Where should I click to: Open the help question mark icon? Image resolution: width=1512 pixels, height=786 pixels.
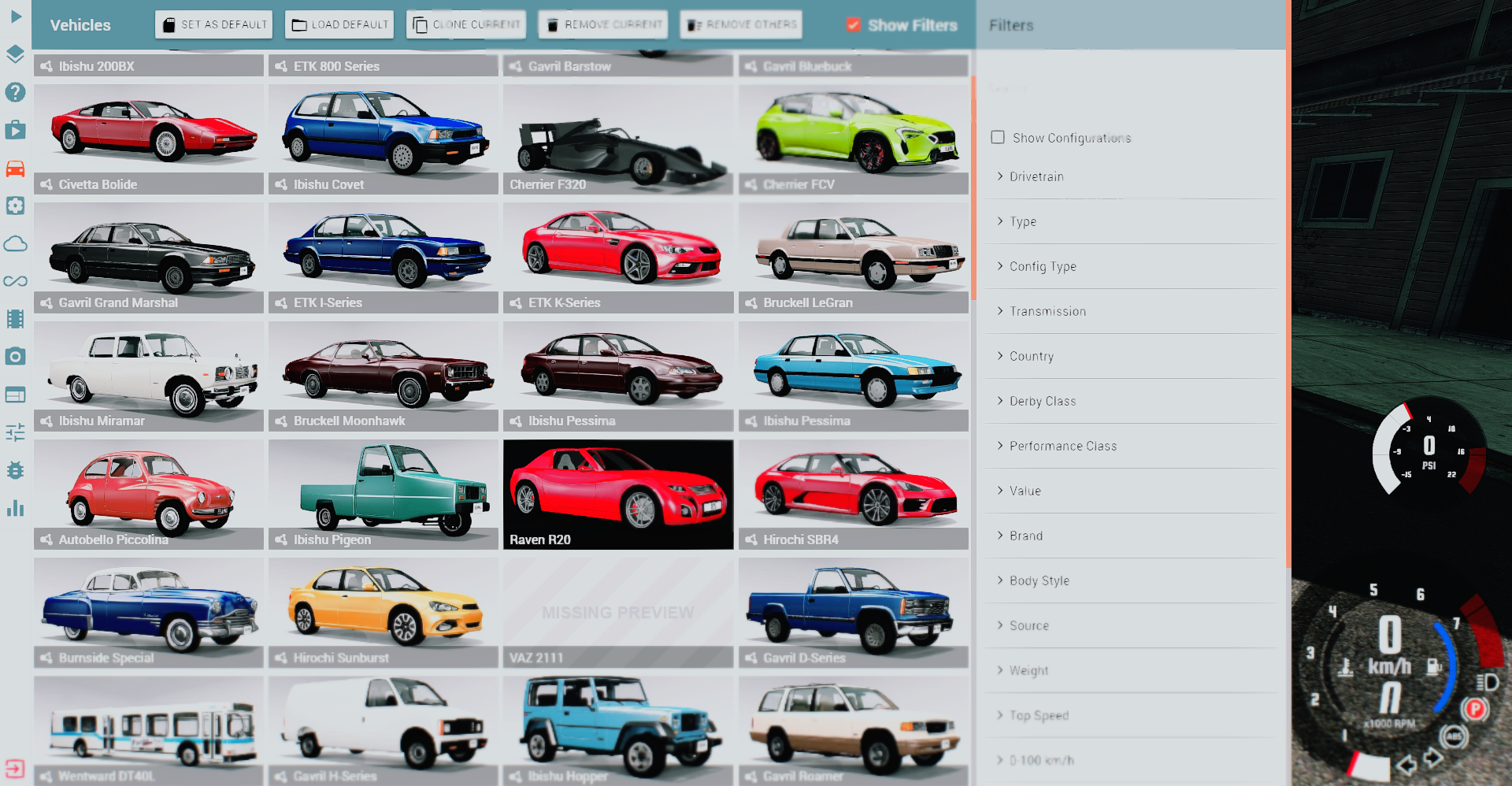[16, 92]
